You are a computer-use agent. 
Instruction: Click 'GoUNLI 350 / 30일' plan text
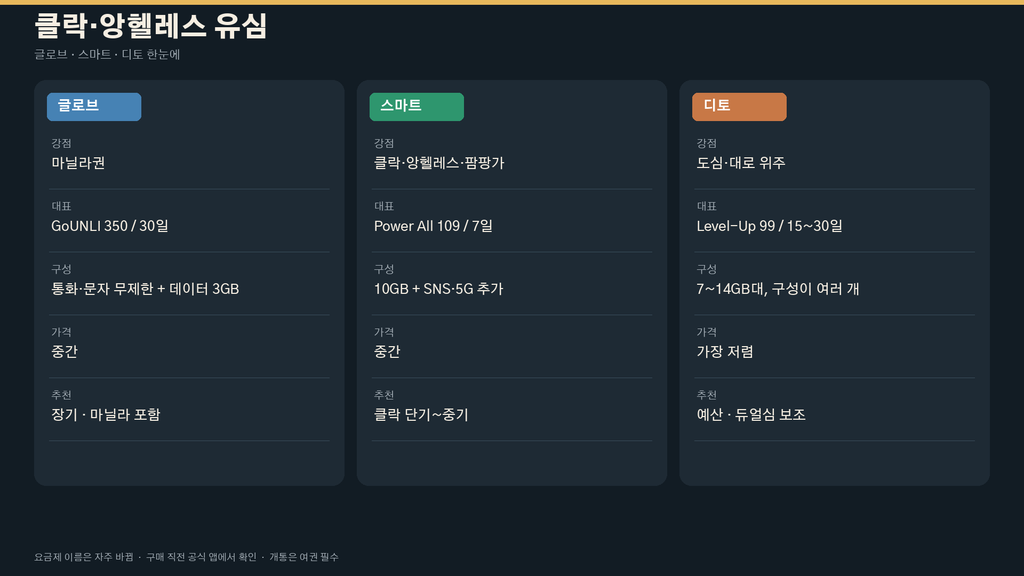[x=110, y=226]
